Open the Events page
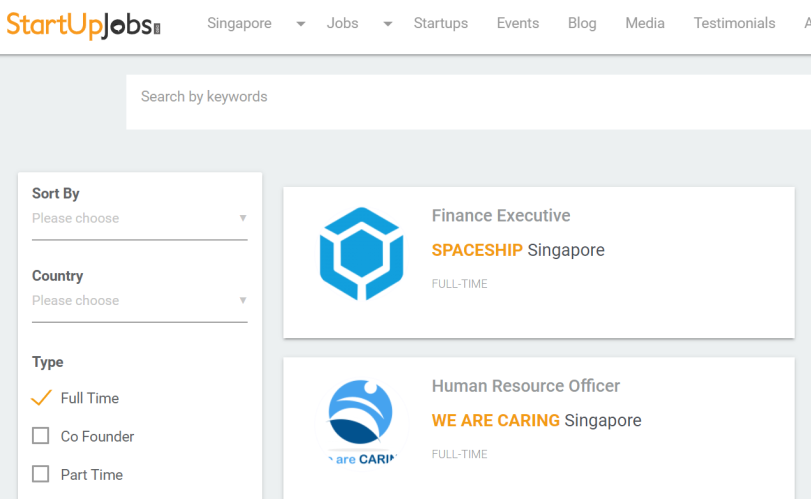The width and height of the screenshot is (811, 499). [518, 23]
